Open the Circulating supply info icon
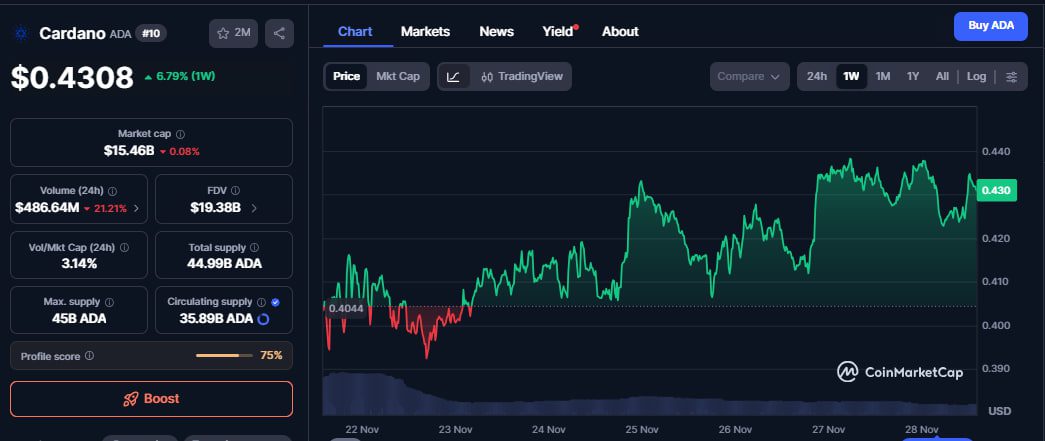 [x=261, y=302]
